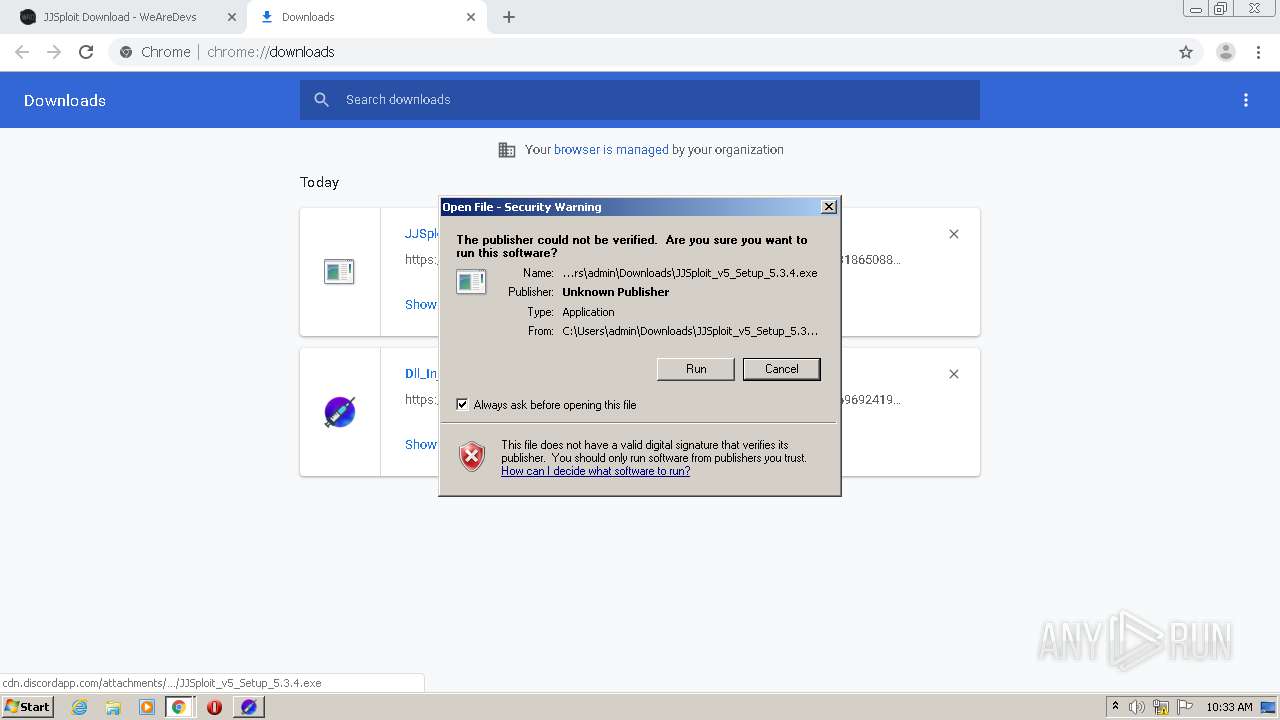Open the Downloads page more actions menu
1280x720 pixels.
pos(1246,100)
